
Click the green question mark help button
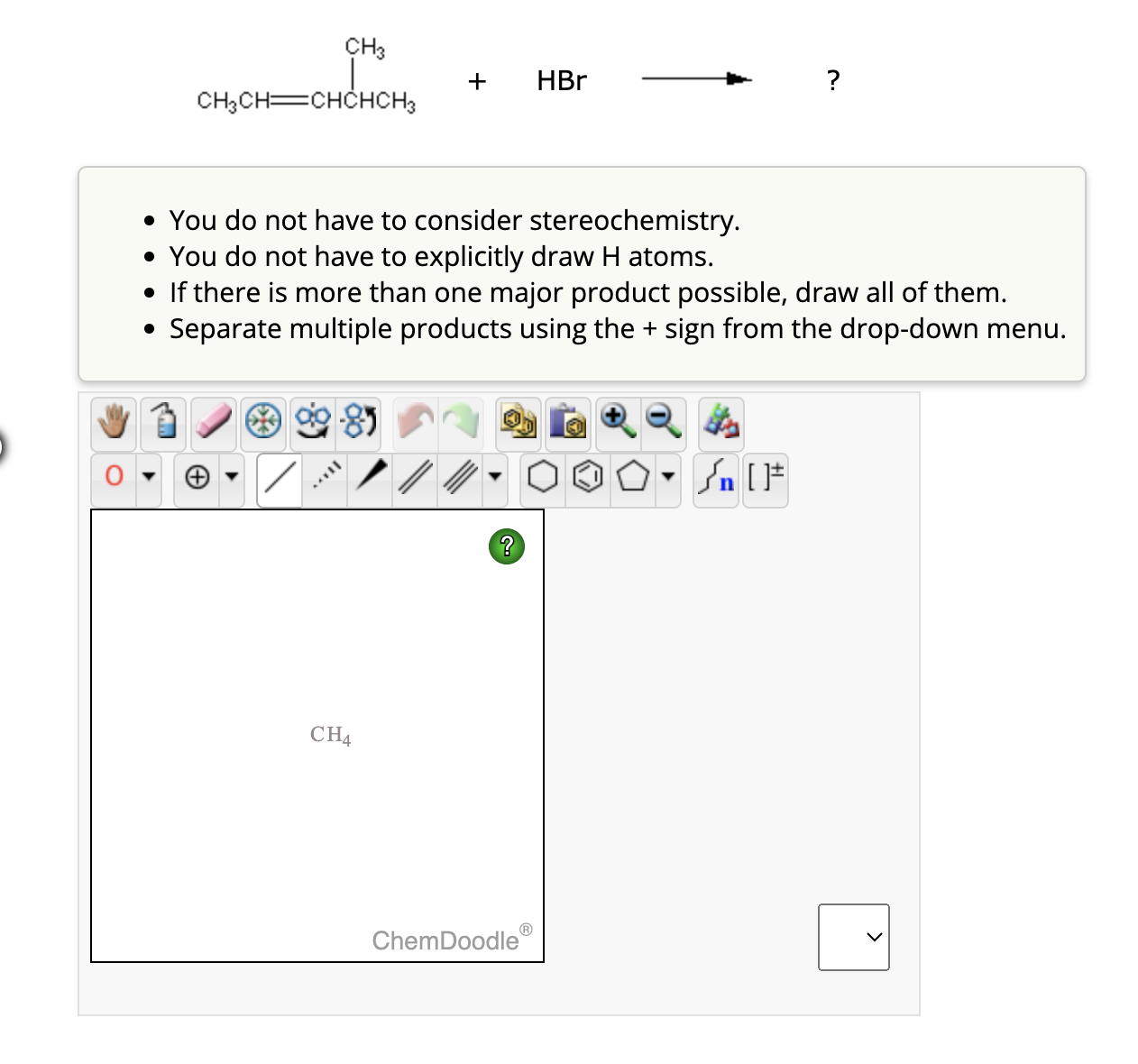(x=507, y=545)
